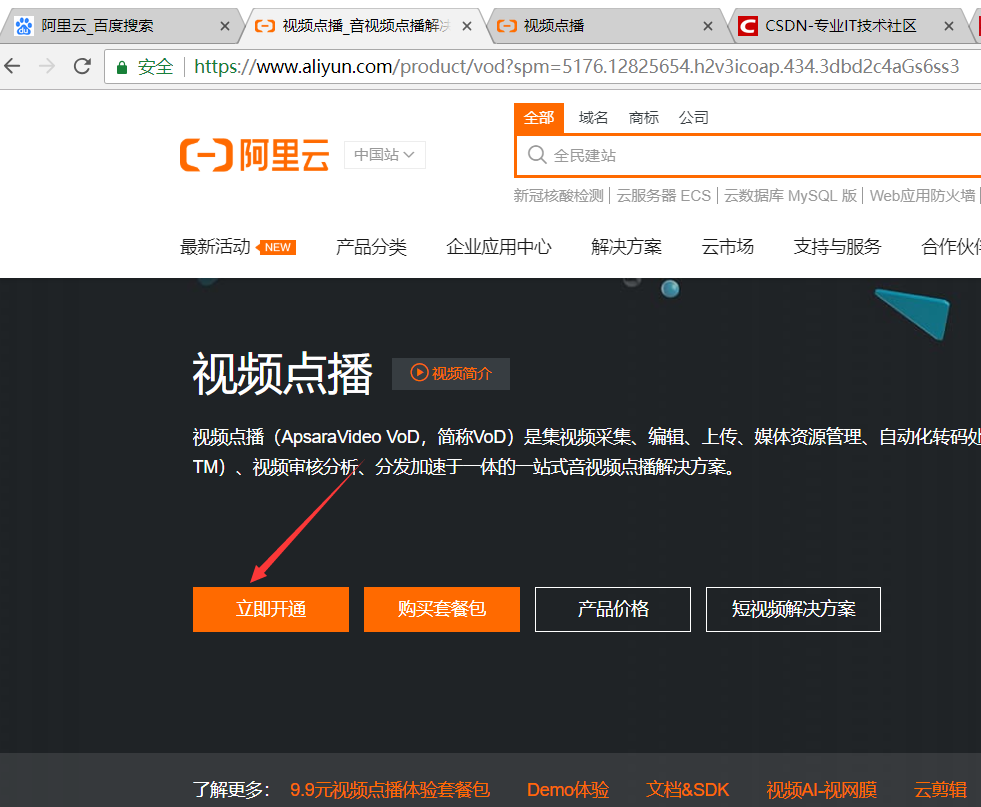Open 解决方案 nav menu

pos(626,246)
